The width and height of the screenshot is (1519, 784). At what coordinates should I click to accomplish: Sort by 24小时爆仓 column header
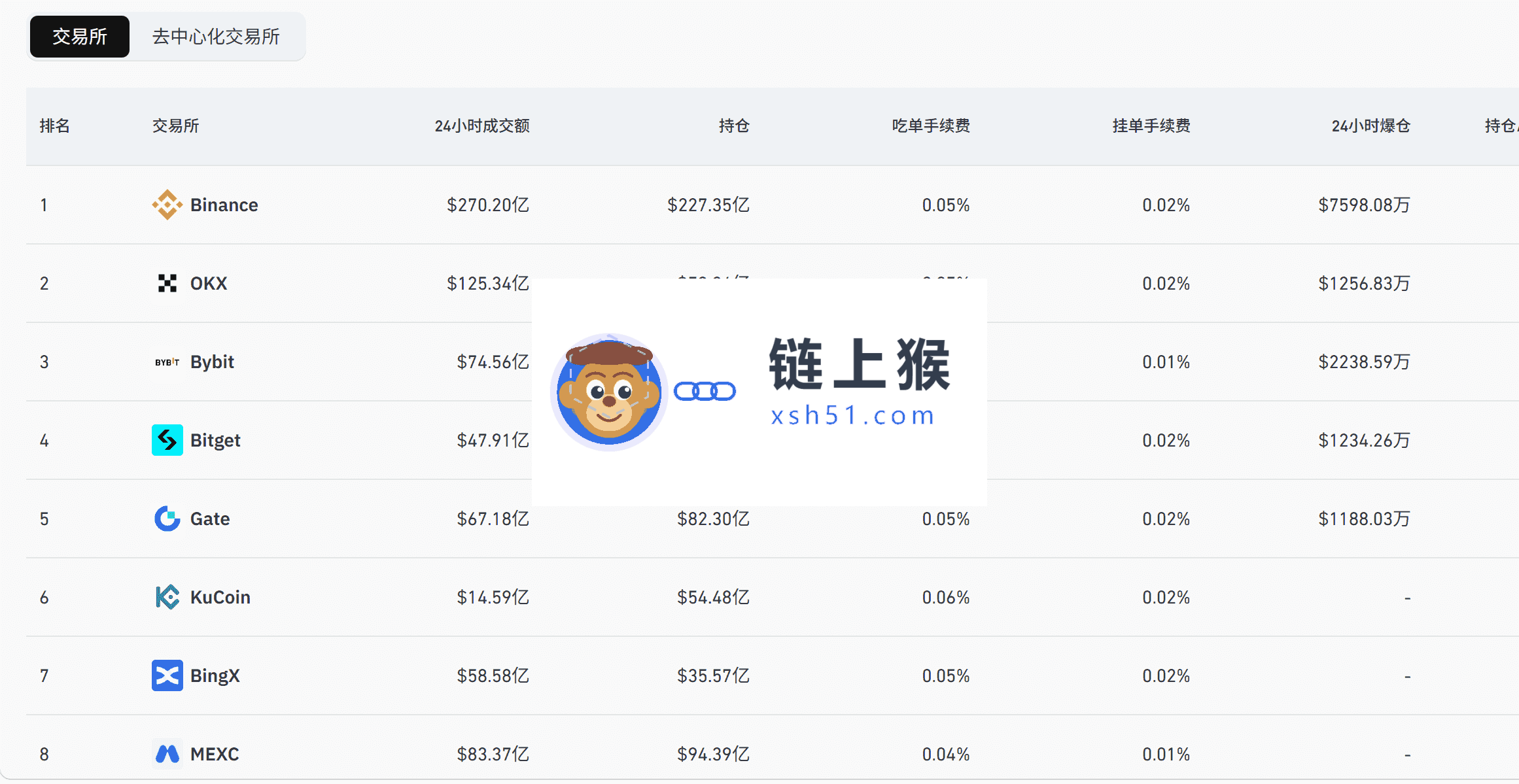pos(1371,126)
